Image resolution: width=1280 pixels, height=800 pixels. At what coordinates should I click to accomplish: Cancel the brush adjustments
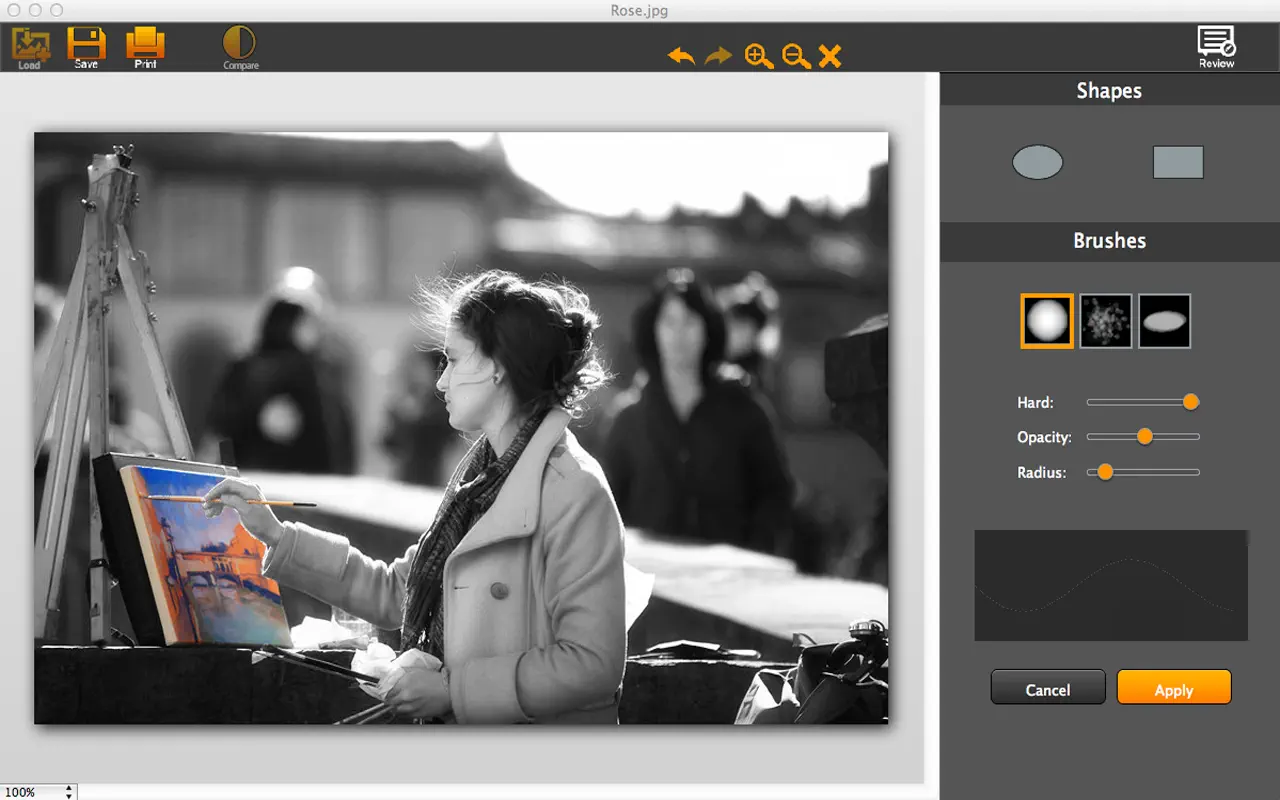coord(1048,687)
